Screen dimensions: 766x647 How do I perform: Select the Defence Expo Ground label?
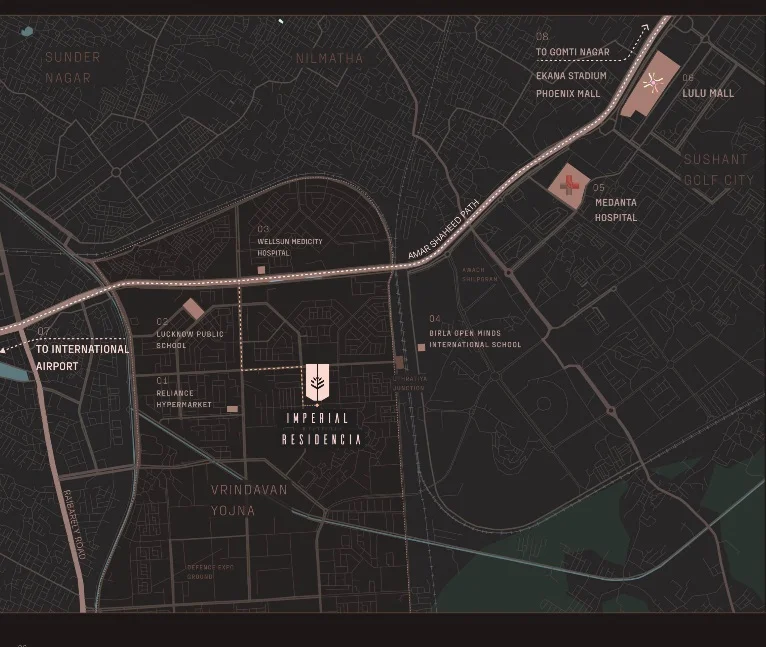pyautogui.click(x=208, y=572)
